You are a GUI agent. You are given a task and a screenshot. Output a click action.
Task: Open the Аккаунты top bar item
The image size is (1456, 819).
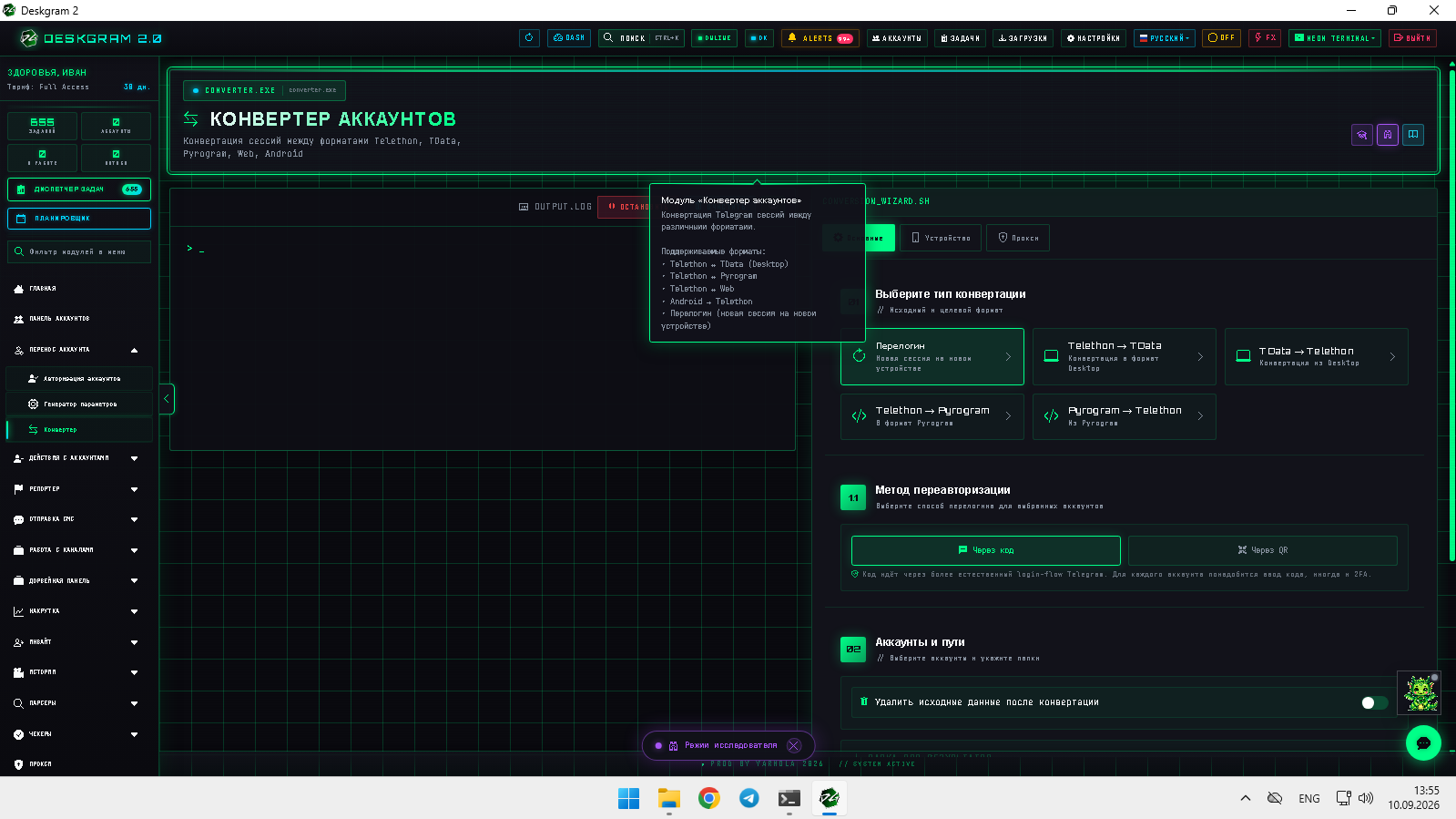(897, 38)
